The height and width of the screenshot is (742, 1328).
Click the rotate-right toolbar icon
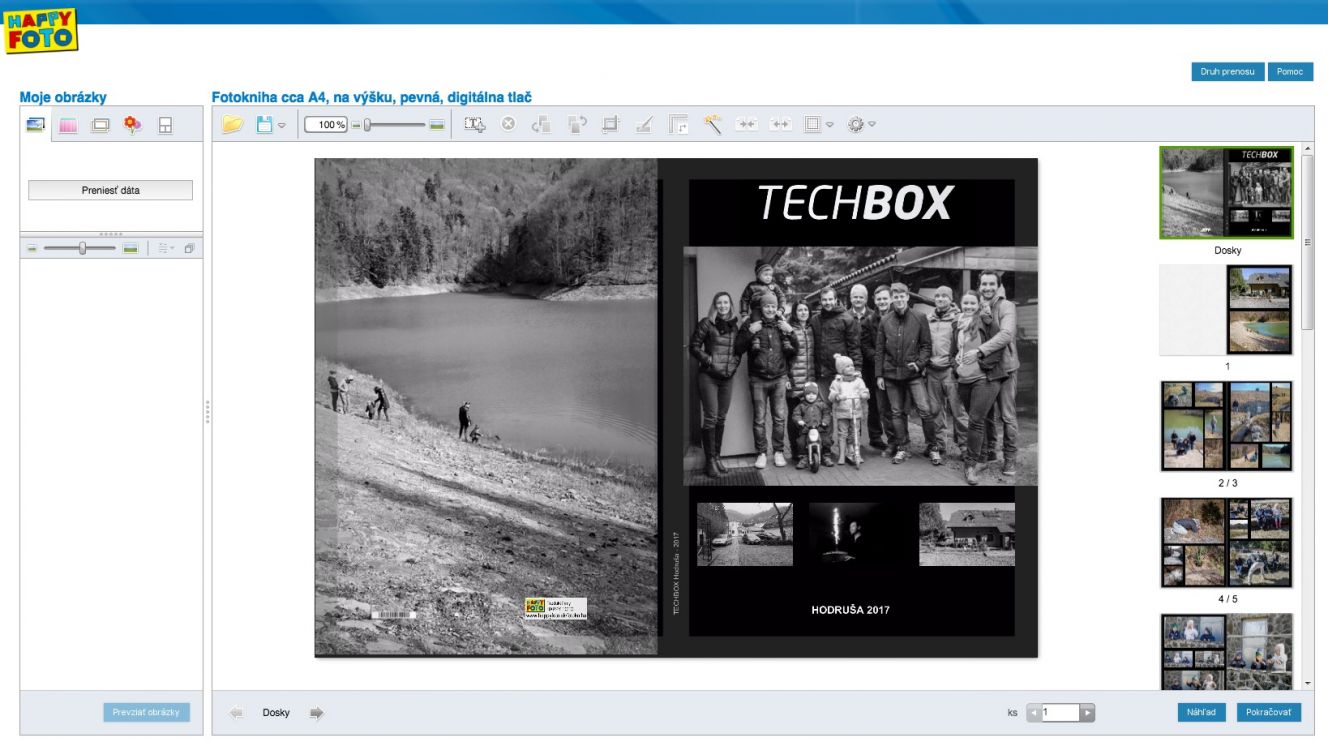click(576, 125)
